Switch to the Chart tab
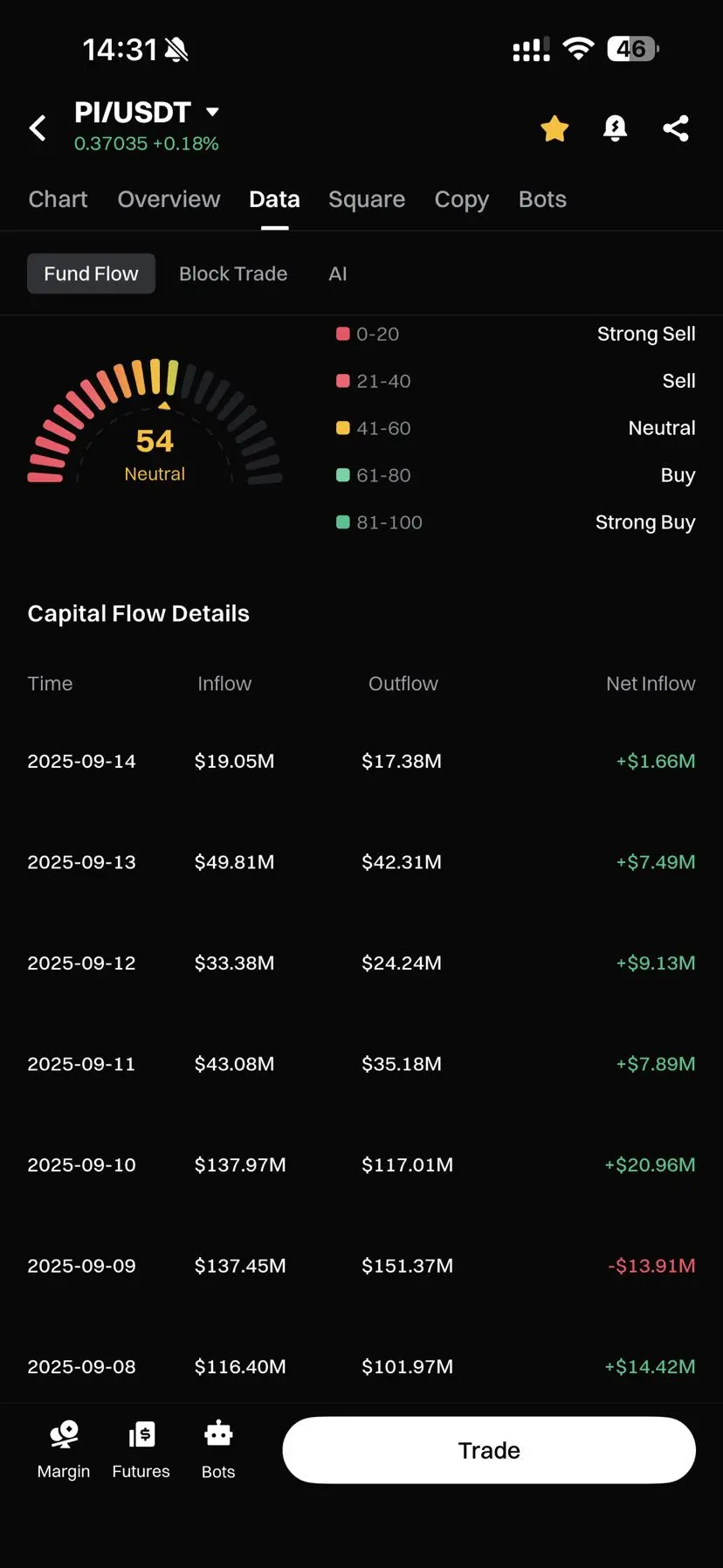Screen dimensions: 723x1568 click(x=58, y=199)
